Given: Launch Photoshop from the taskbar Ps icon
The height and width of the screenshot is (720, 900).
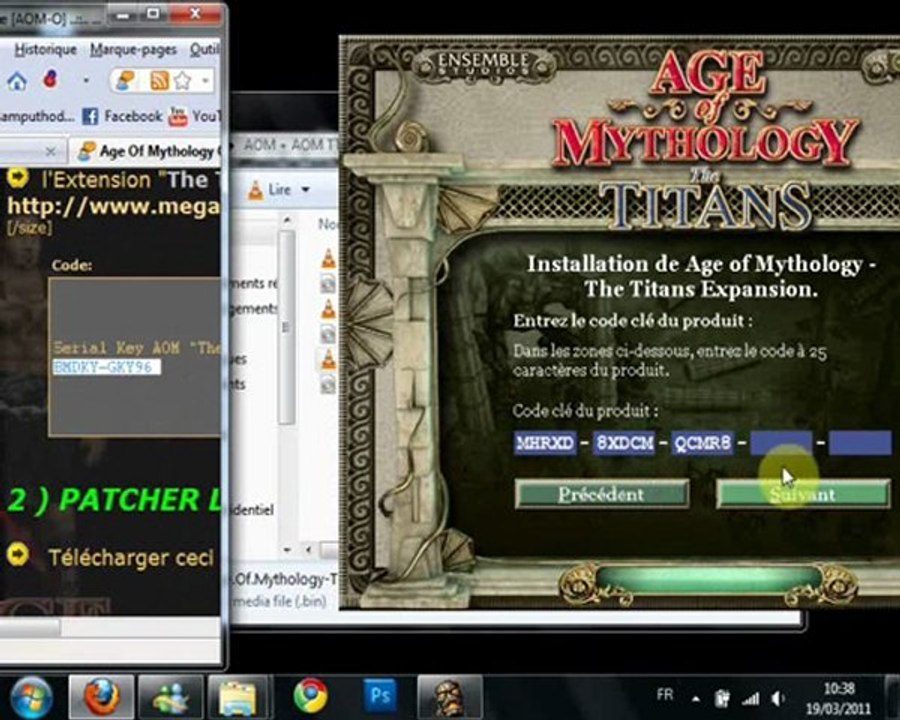Looking at the screenshot, I should point(381,695).
